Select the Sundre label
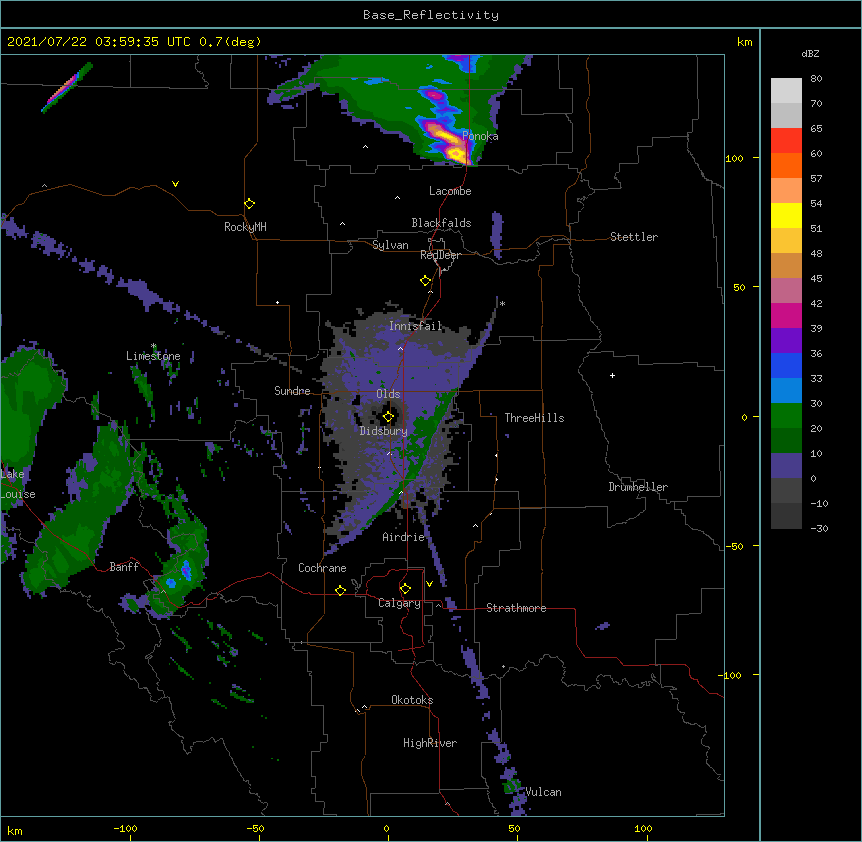Image resolution: width=862 pixels, height=842 pixels. tap(292, 391)
